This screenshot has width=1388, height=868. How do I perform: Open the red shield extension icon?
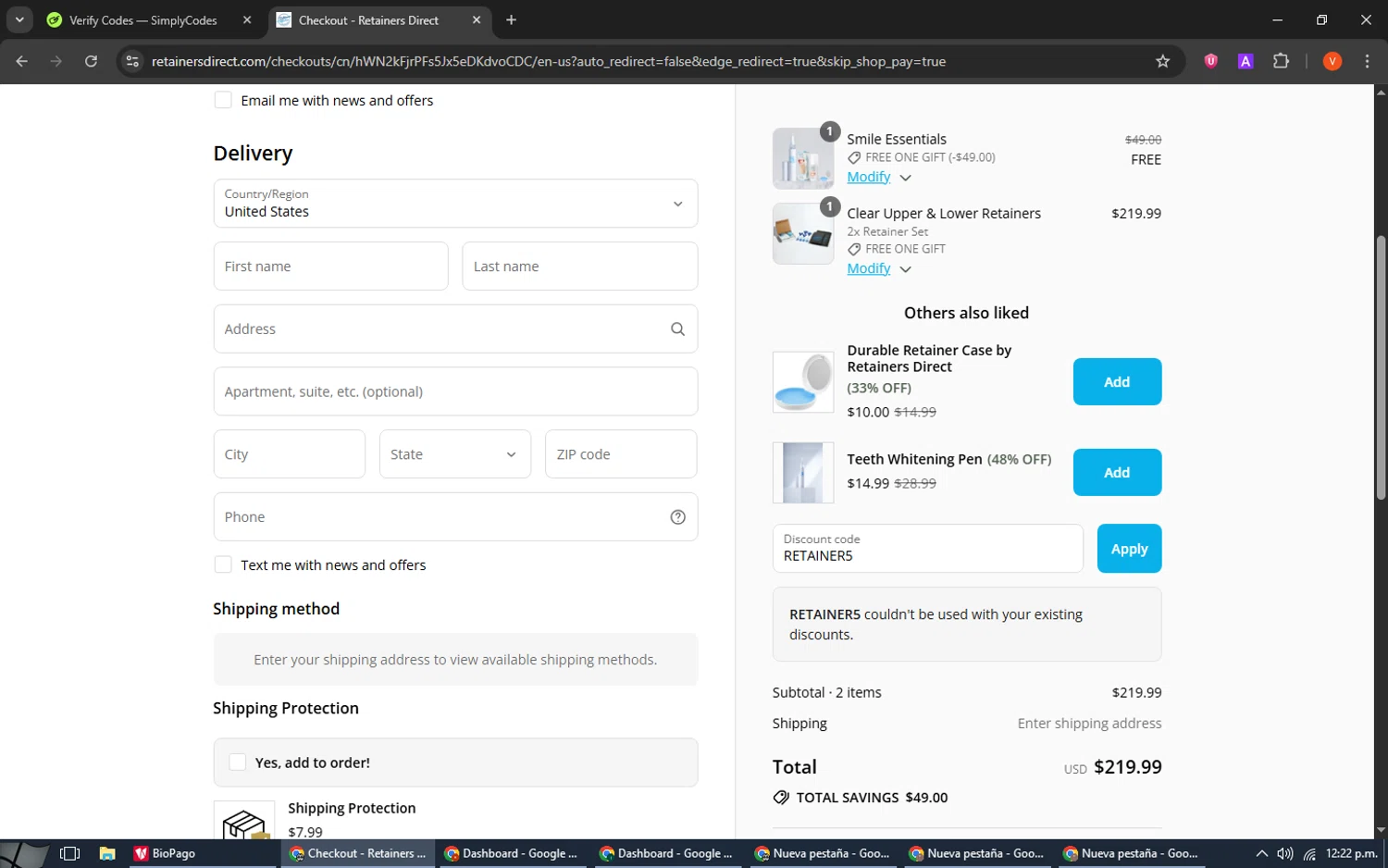tap(1210, 61)
